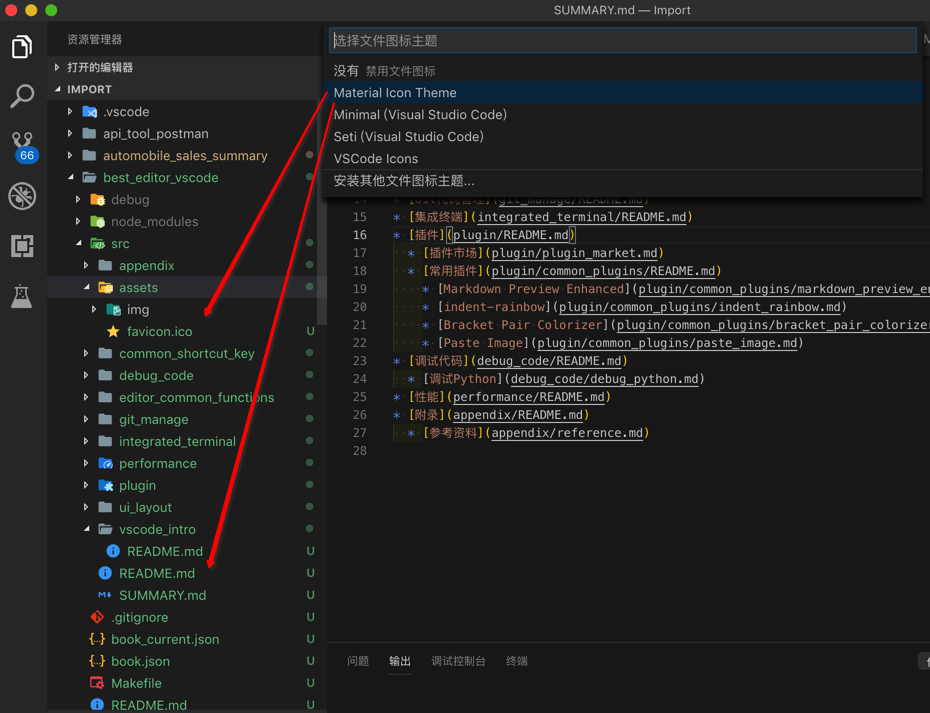Image resolution: width=930 pixels, height=713 pixels.
Task: Select Material Icon Theme
Action: coord(623,93)
